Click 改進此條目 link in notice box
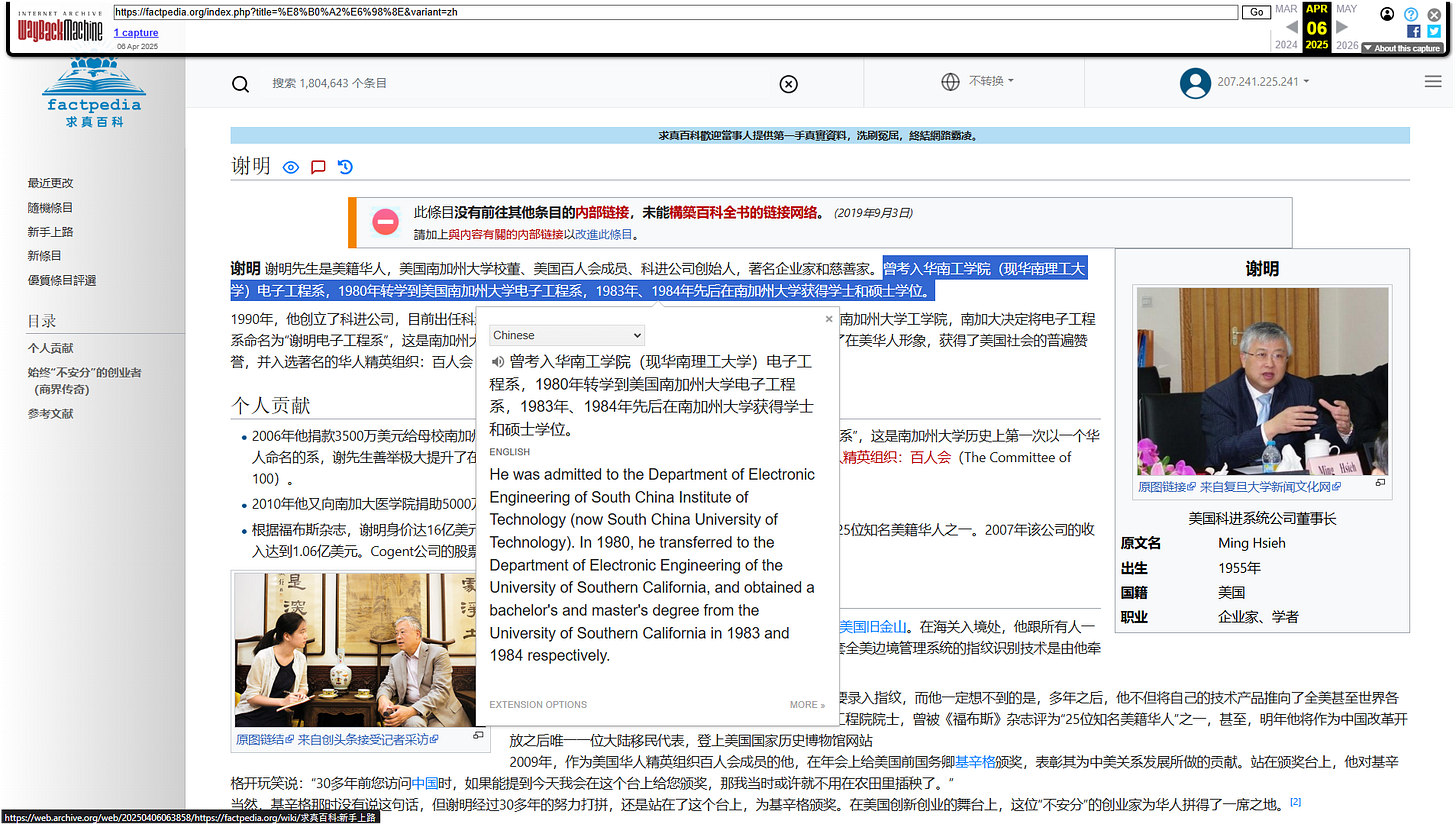1456x825 pixels. click(604, 235)
